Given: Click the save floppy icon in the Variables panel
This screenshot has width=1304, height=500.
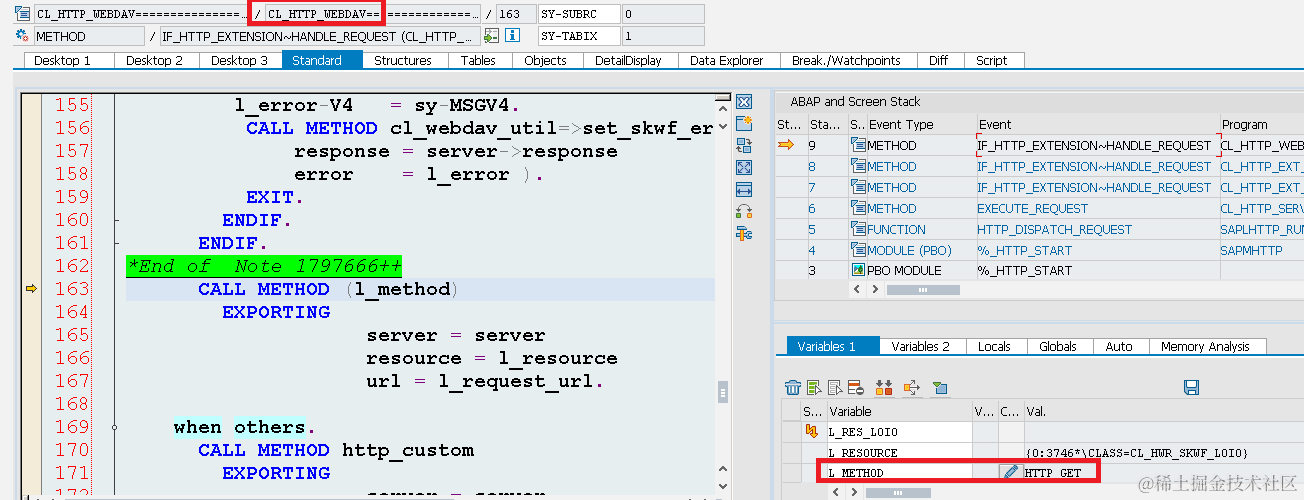Looking at the screenshot, I should pyautogui.click(x=1191, y=387).
